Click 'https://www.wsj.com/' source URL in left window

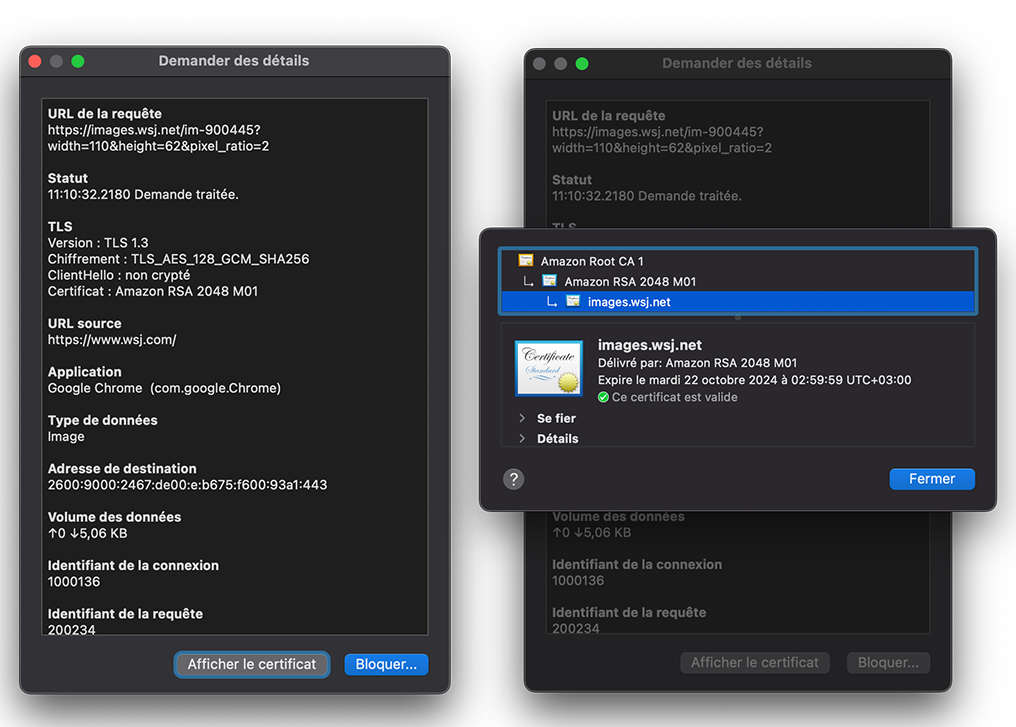coord(112,340)
